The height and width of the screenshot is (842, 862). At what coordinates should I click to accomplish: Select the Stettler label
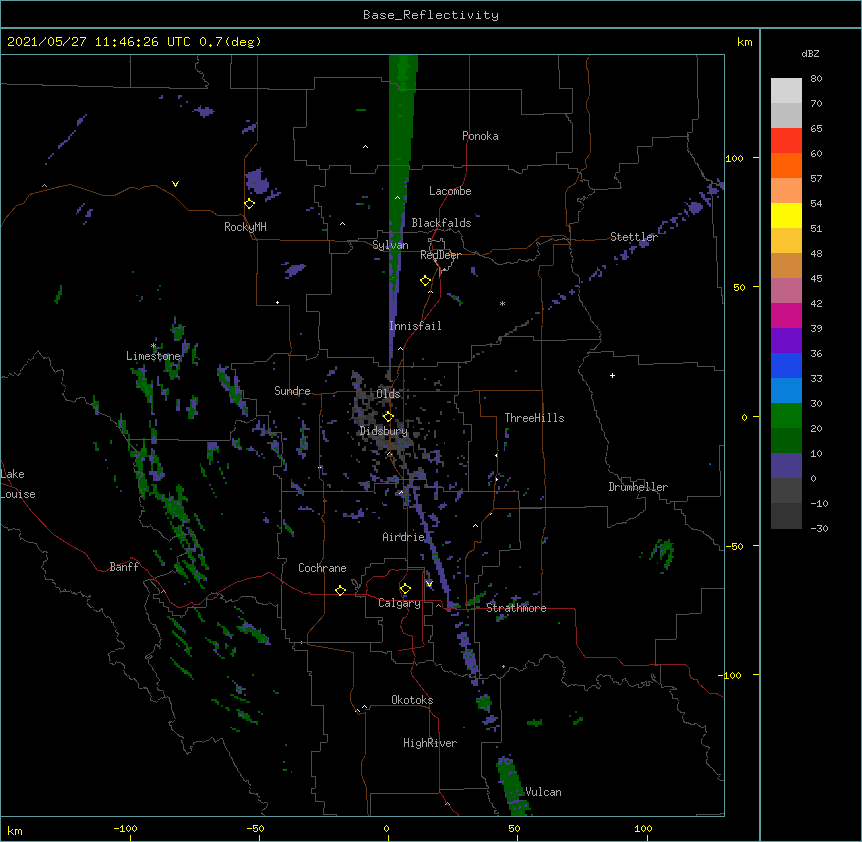click(x=633, y=237)
